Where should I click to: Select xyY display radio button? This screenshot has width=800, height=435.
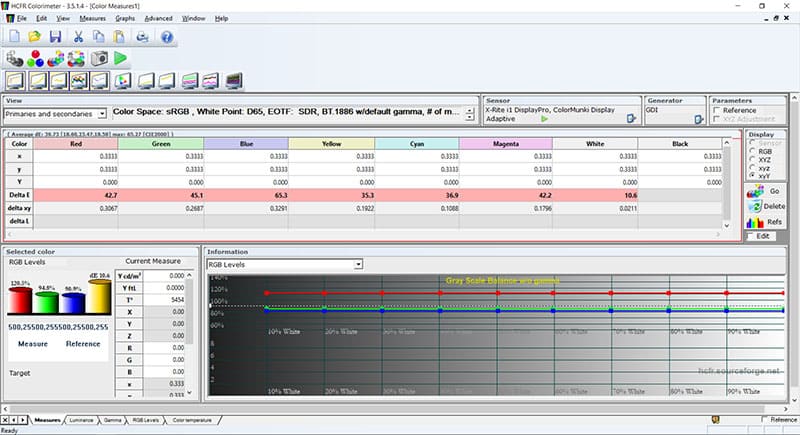pyautogui.click(x=752, y=175)
